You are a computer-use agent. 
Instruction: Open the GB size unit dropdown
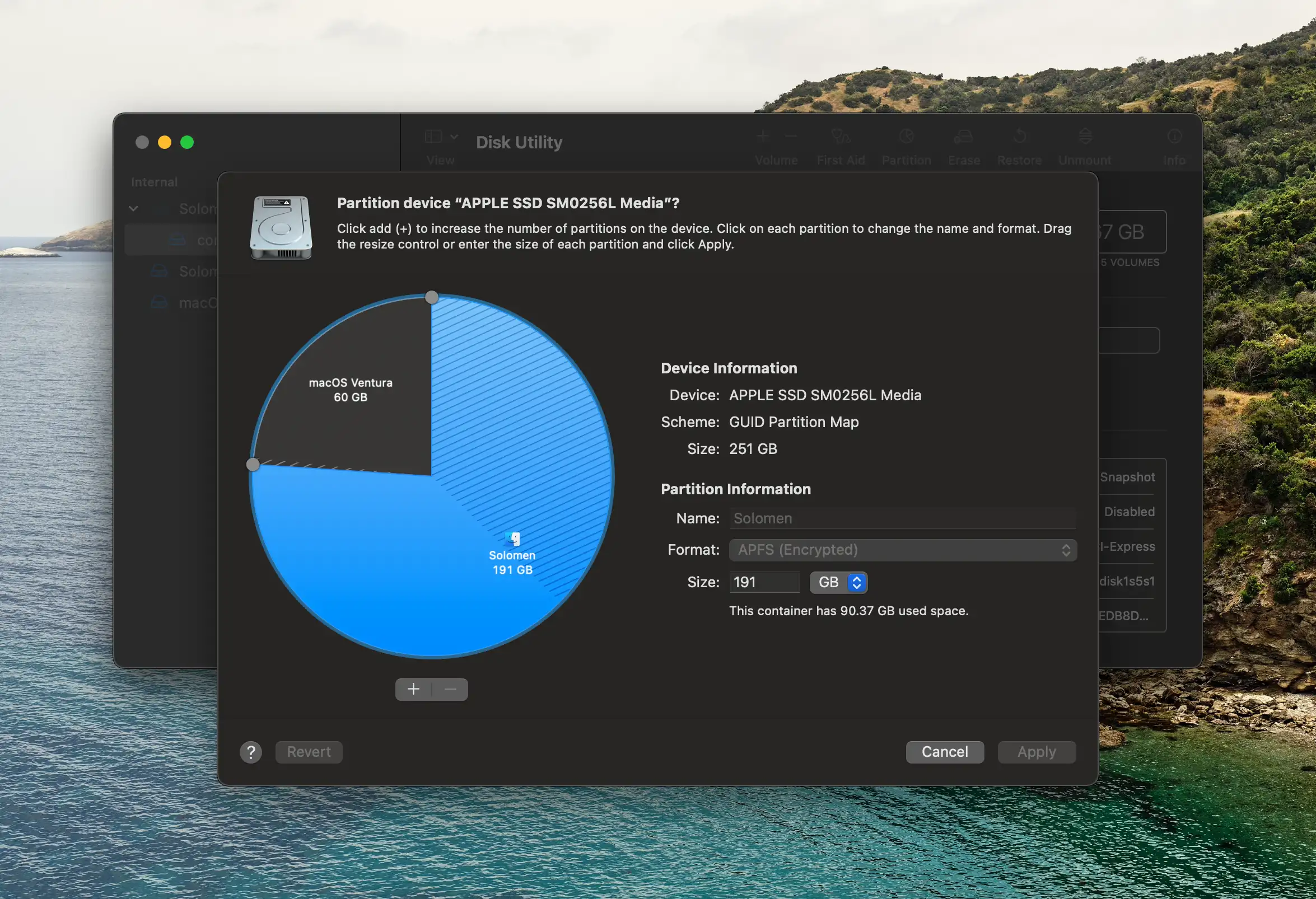[838, 582]
